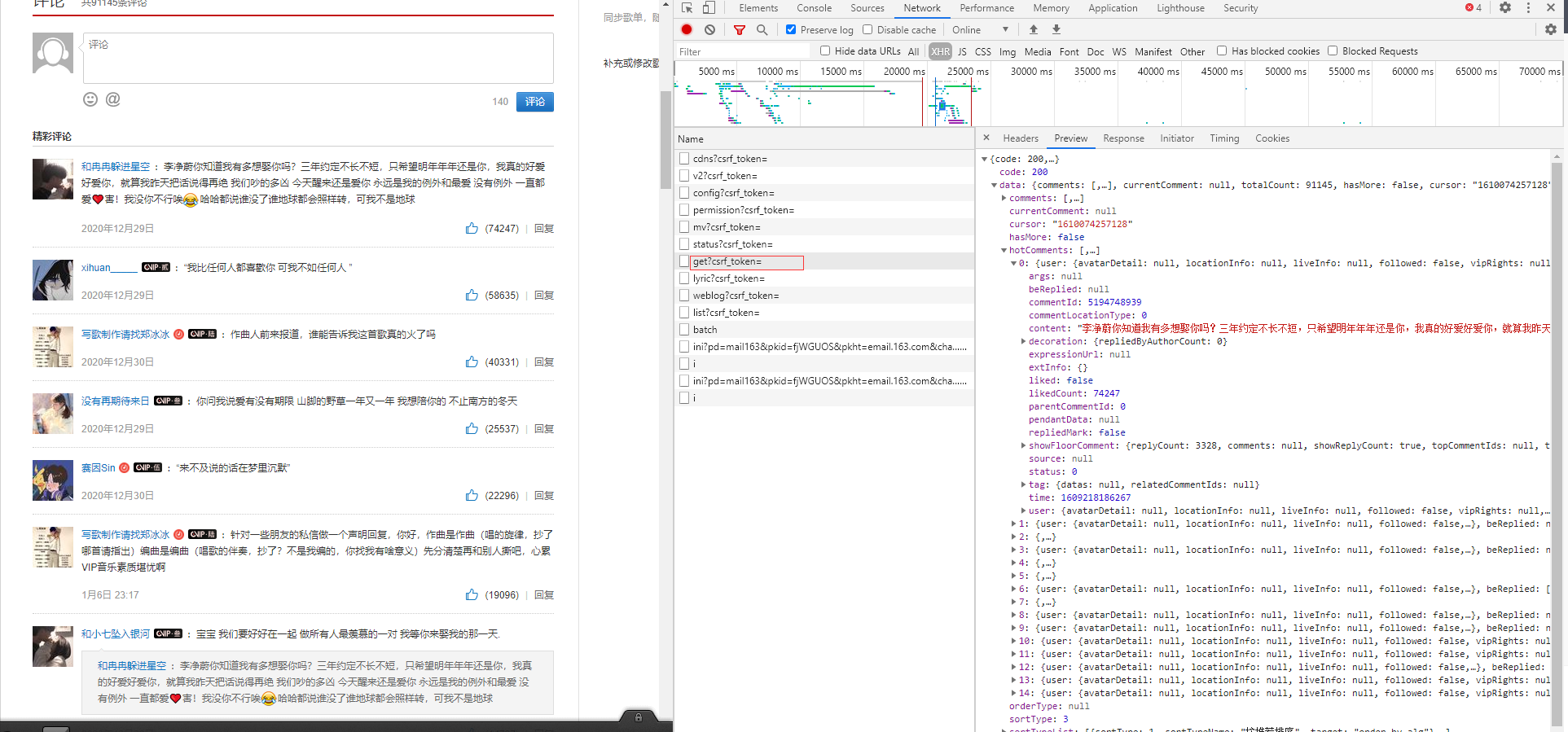Open the network search magnifier icon

pyautogui.click(x=762, y=29)
